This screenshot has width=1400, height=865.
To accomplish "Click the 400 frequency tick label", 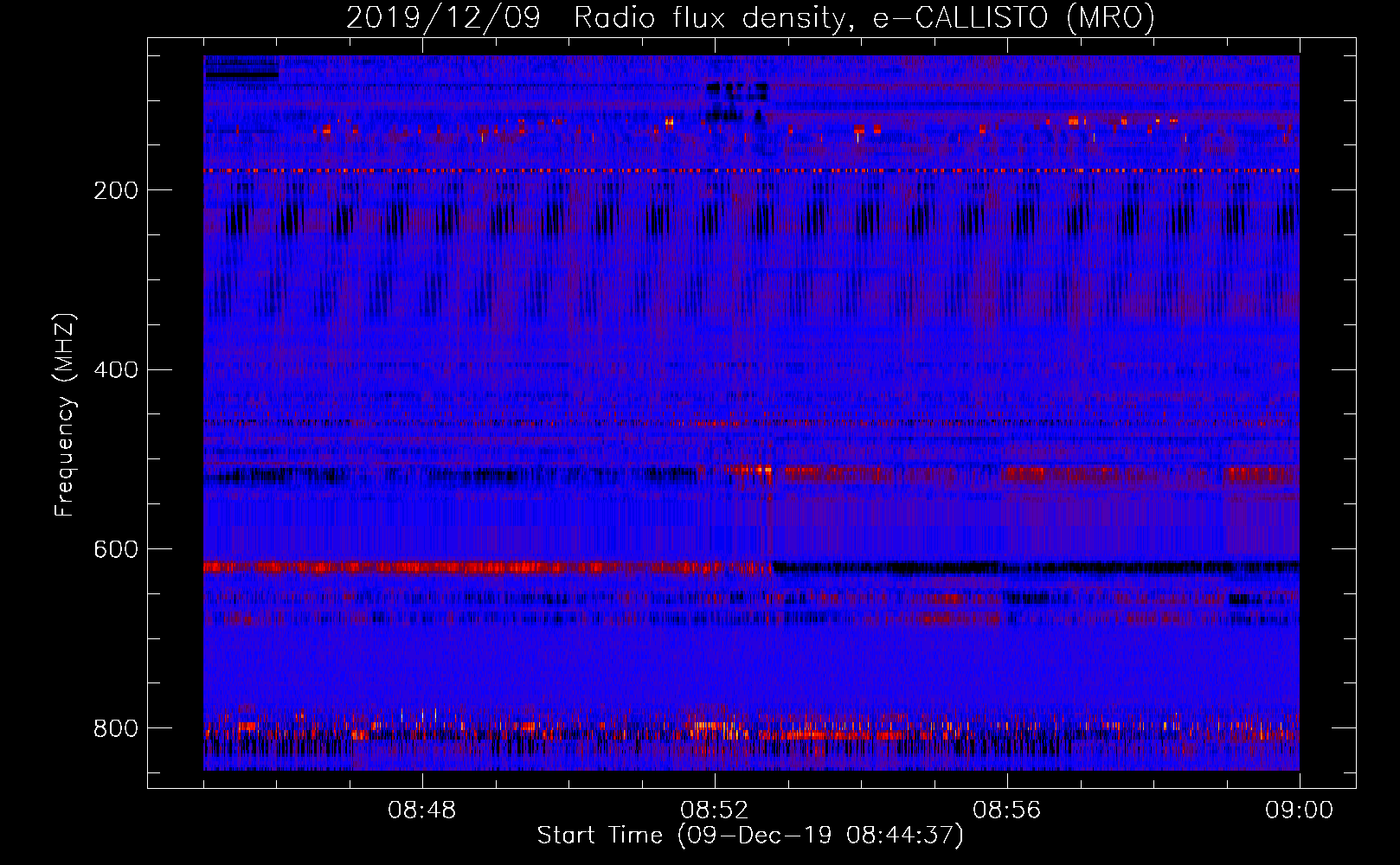I will (x=116, y=370).
